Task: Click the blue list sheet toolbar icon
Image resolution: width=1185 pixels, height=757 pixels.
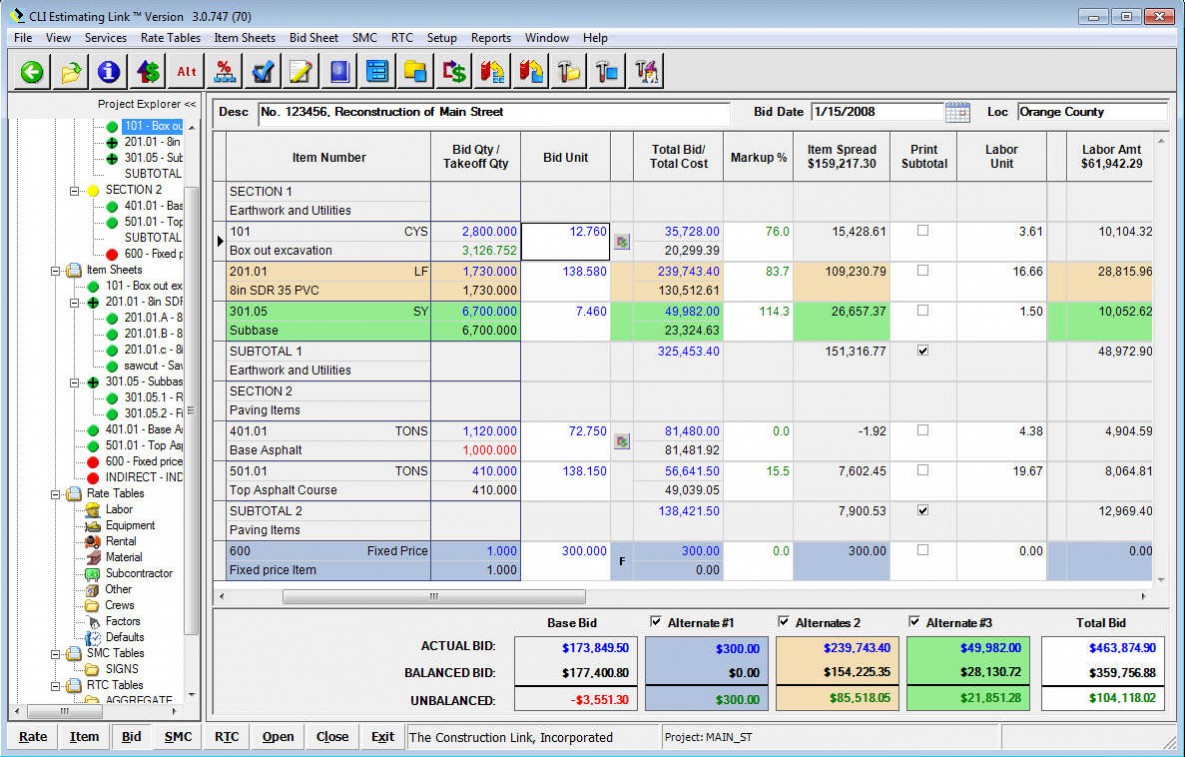Action: click(378, 72)
